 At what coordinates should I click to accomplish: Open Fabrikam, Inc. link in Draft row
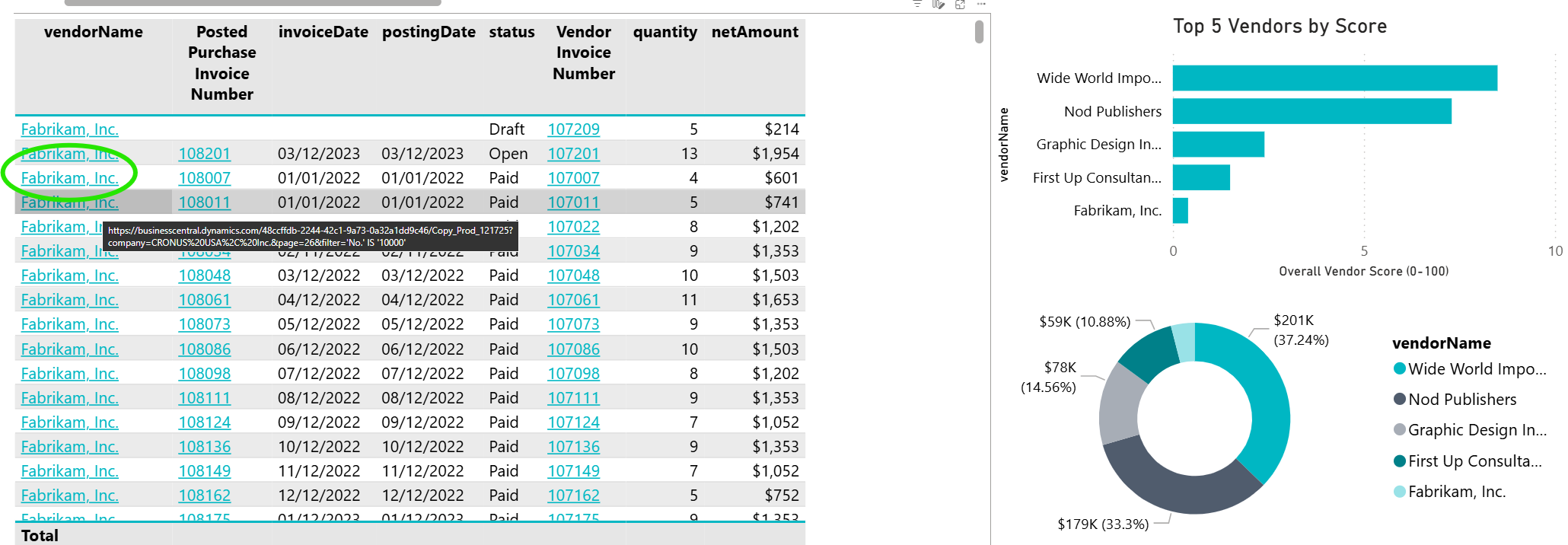pos(69,129)
